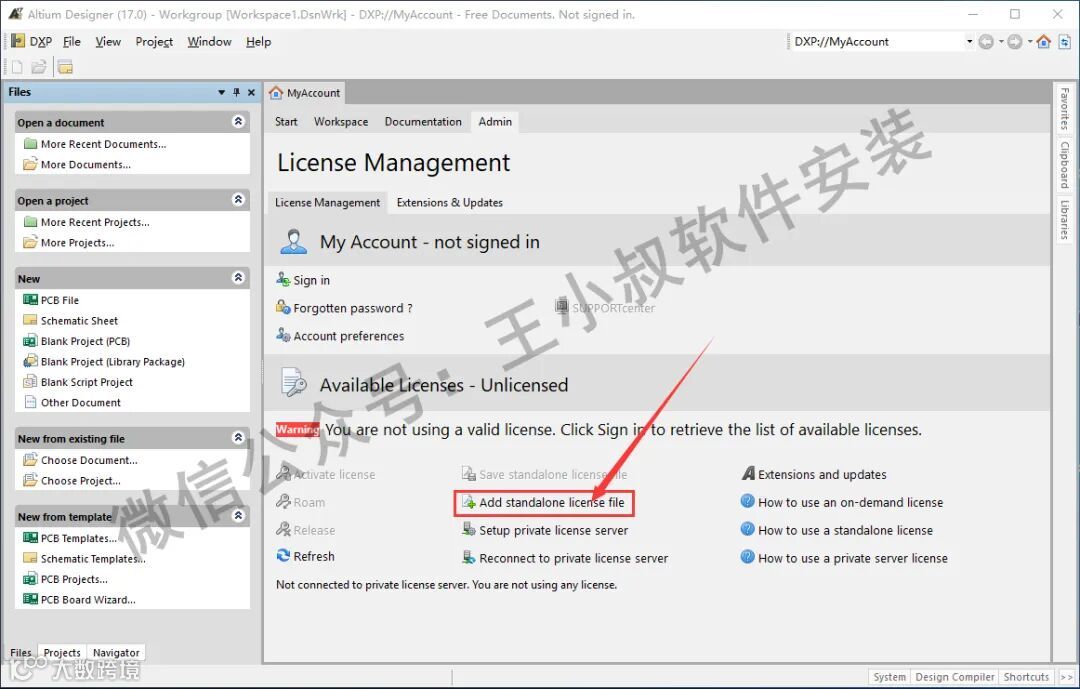The width and height of the screenshot is (1080, 689).
Task: Select the Projects panel tab
Action: [62, 652]
